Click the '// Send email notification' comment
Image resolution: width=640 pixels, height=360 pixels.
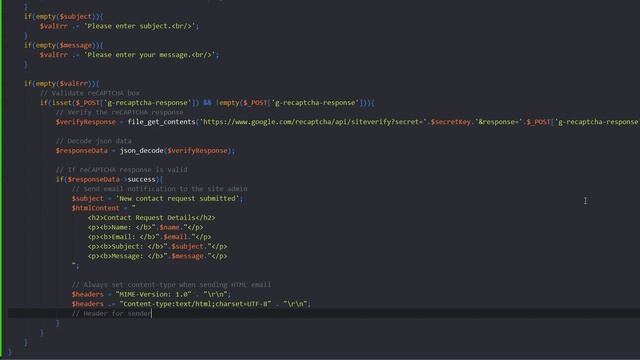coord(160,189)
